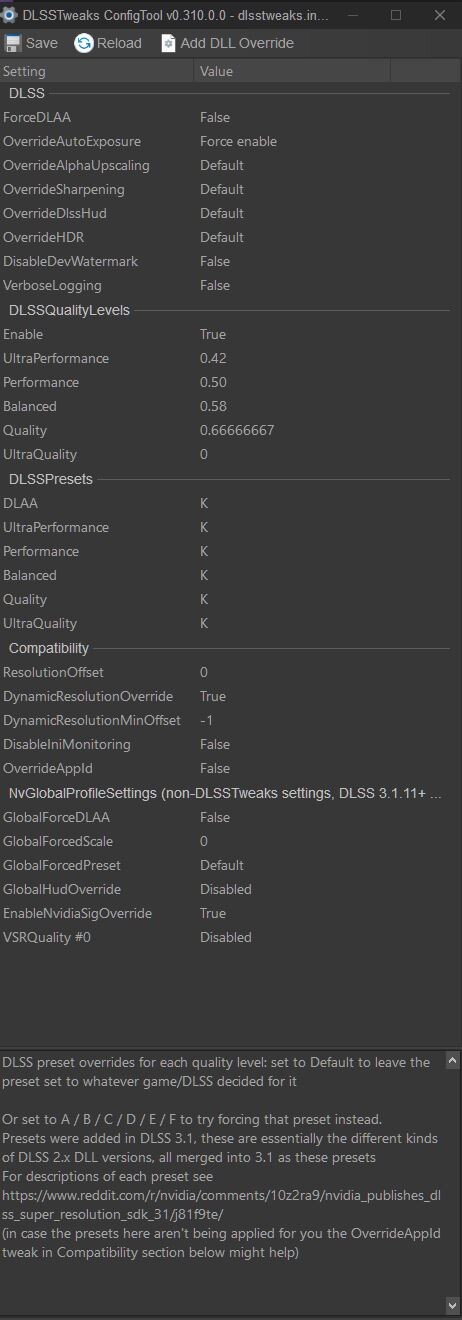462x1320 pixels.
Task: Click the DLSSTweaks gear app icon
Action: (x=9, y=15)
